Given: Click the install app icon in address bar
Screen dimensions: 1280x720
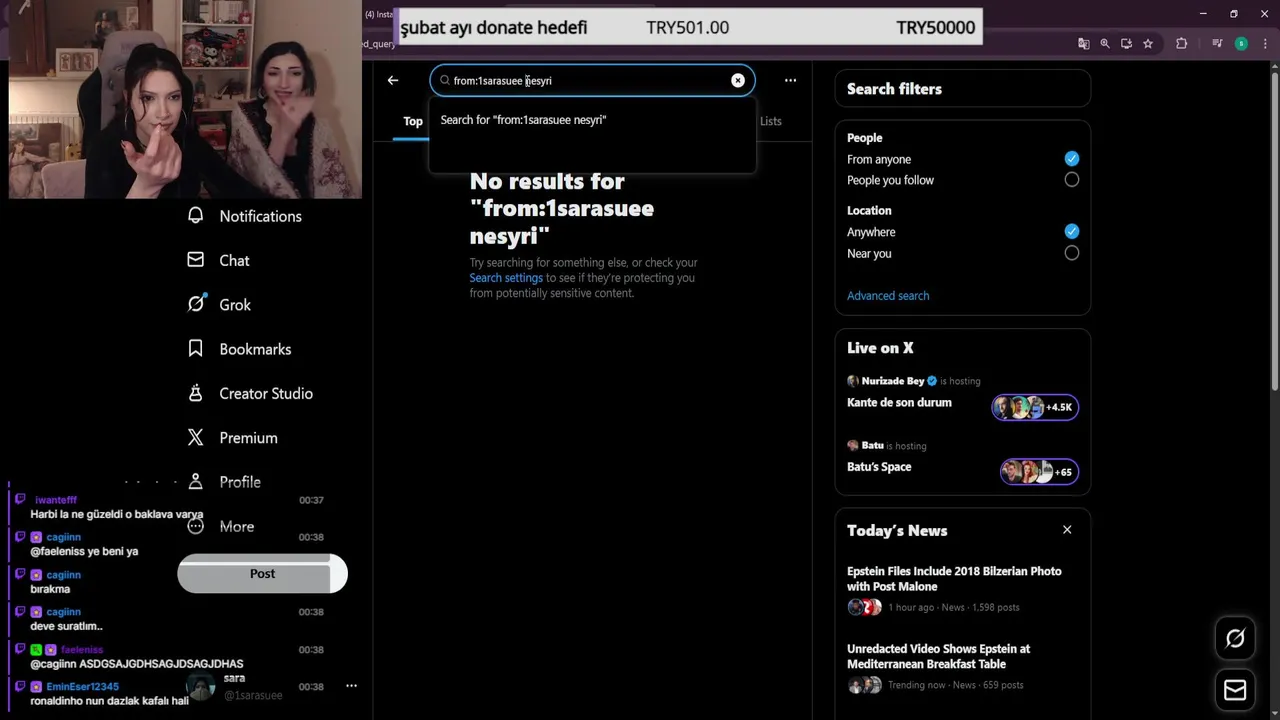Looking at the screenshot, I should [1126, 44].
